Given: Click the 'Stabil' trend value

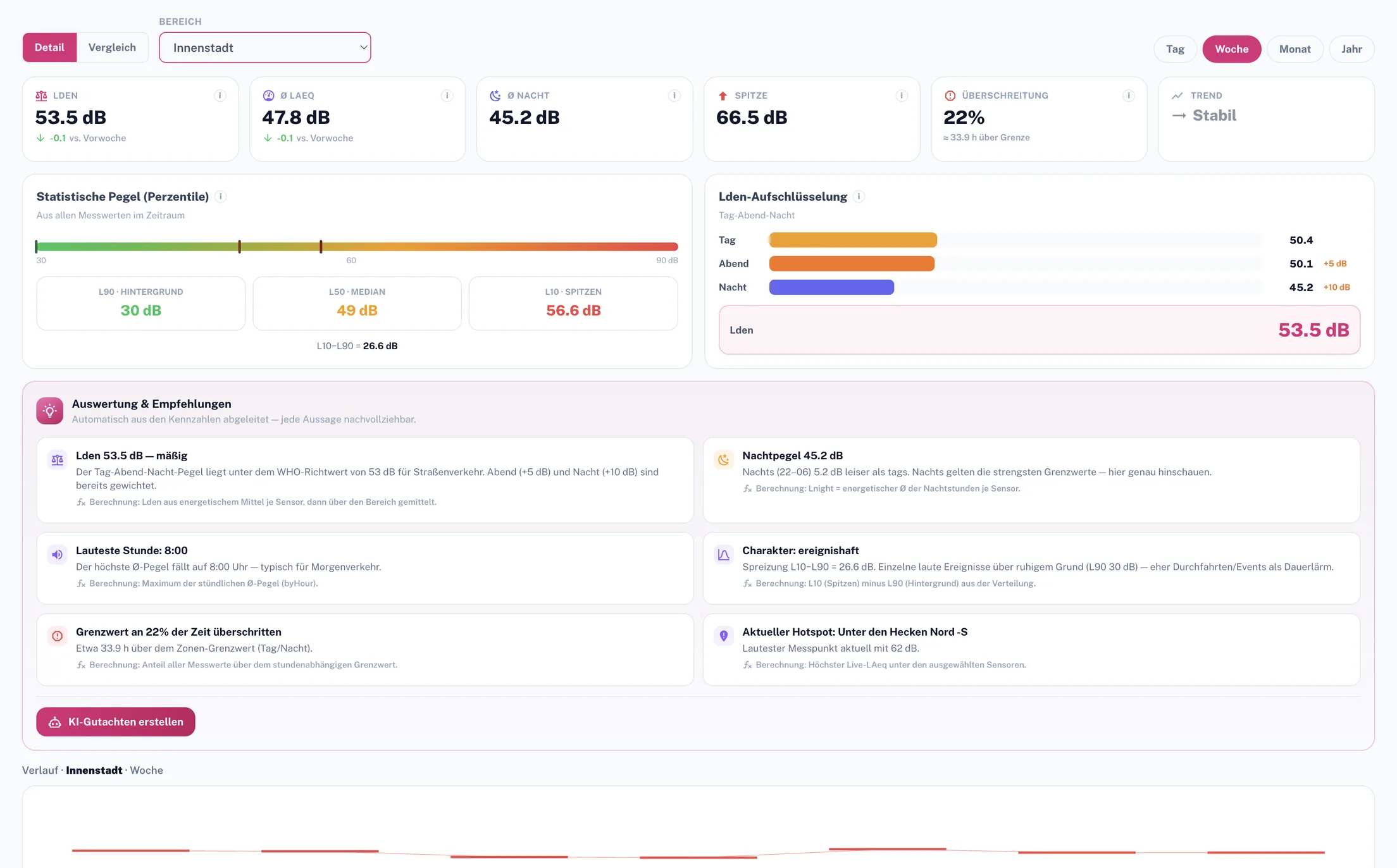Looking at the screenshot, I should [x=1214, y=116].
